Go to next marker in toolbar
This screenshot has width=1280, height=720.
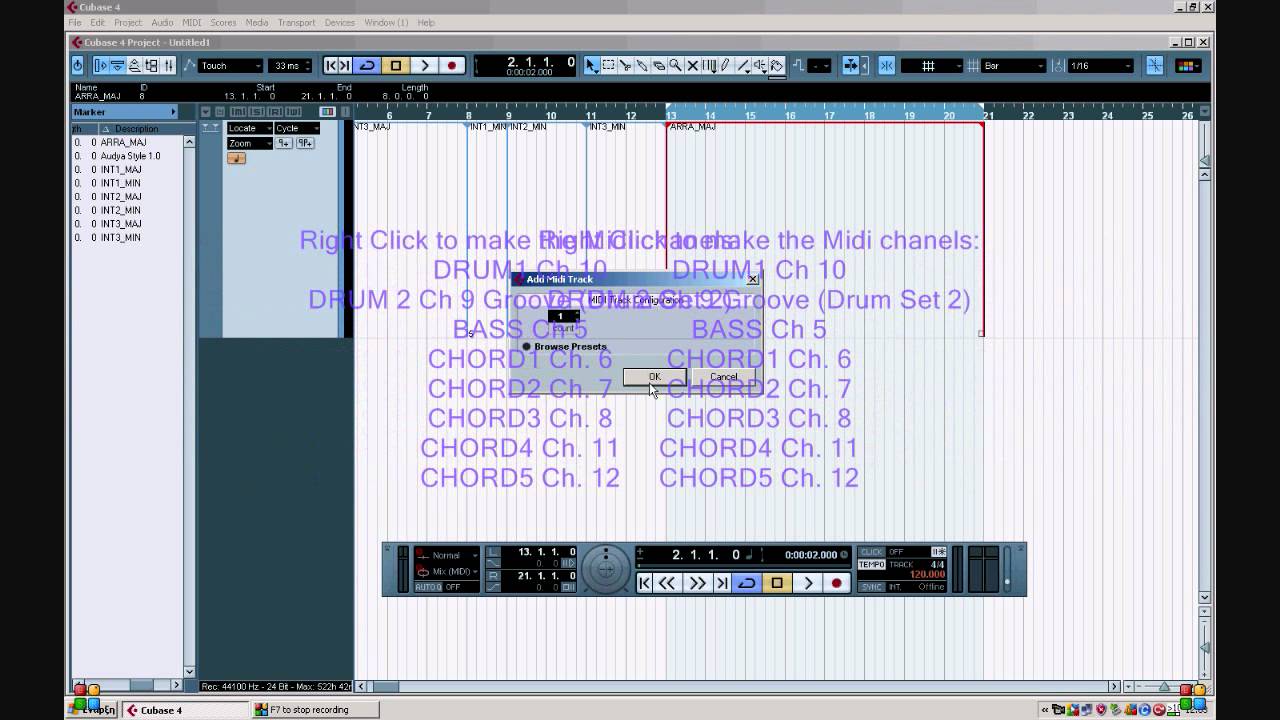tap(345, 66)
